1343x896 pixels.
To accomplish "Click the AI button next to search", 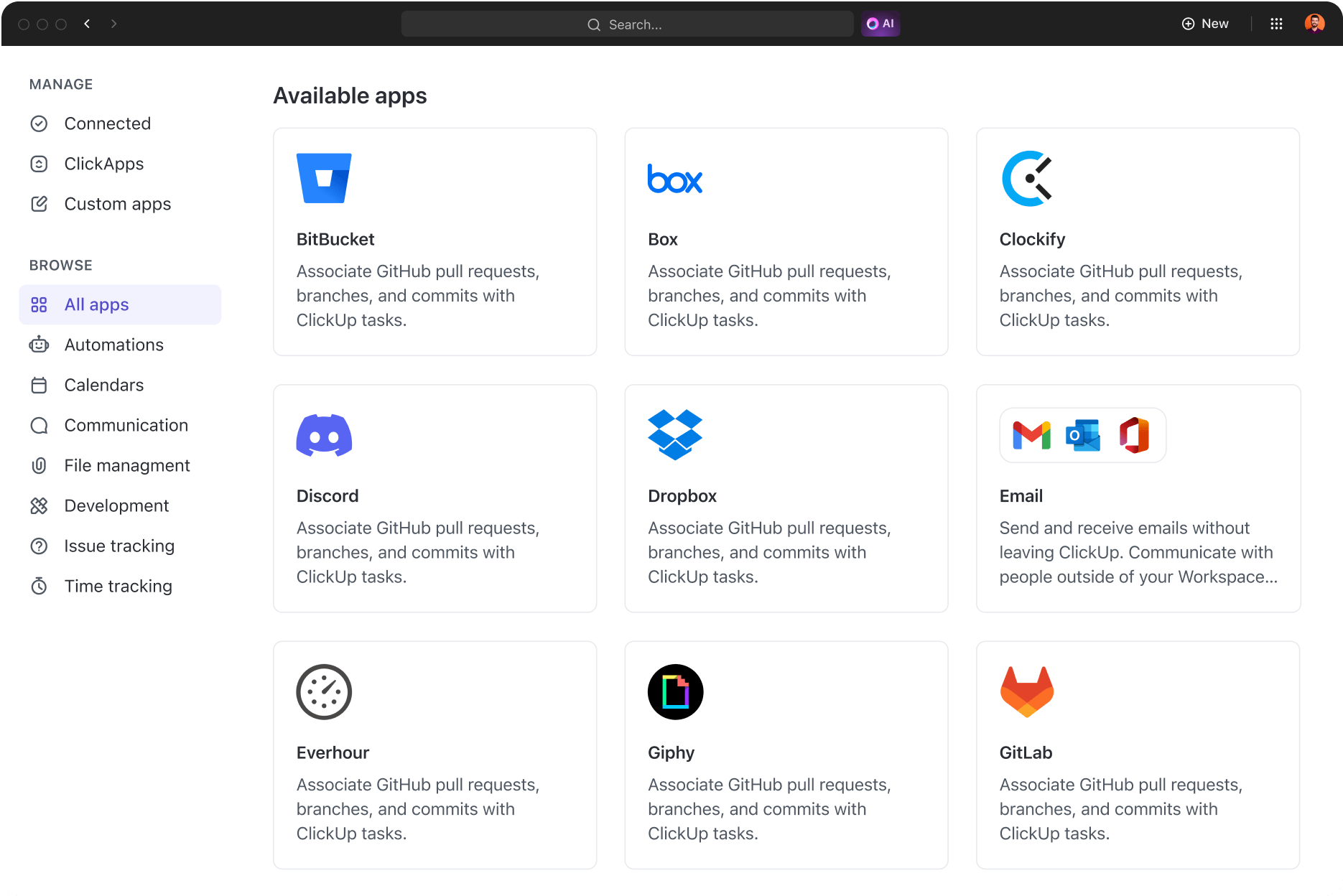I will 880,24.
